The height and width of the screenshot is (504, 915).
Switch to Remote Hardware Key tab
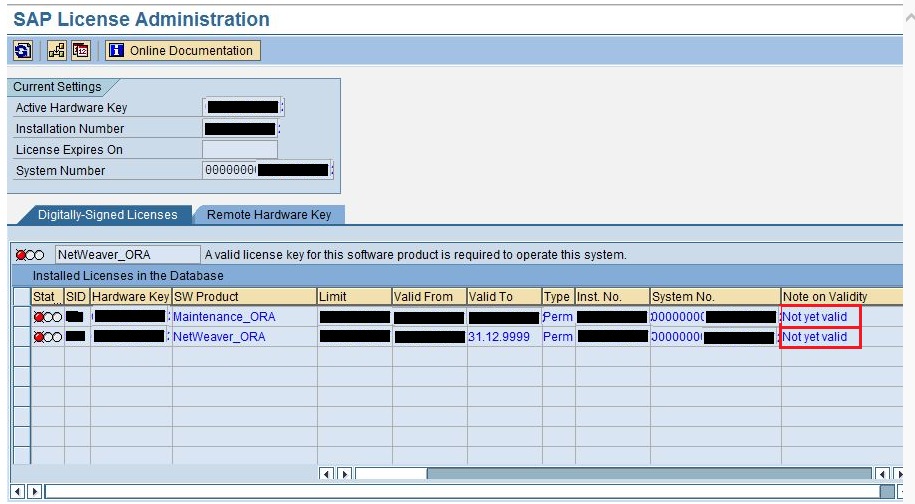[269, 215]
